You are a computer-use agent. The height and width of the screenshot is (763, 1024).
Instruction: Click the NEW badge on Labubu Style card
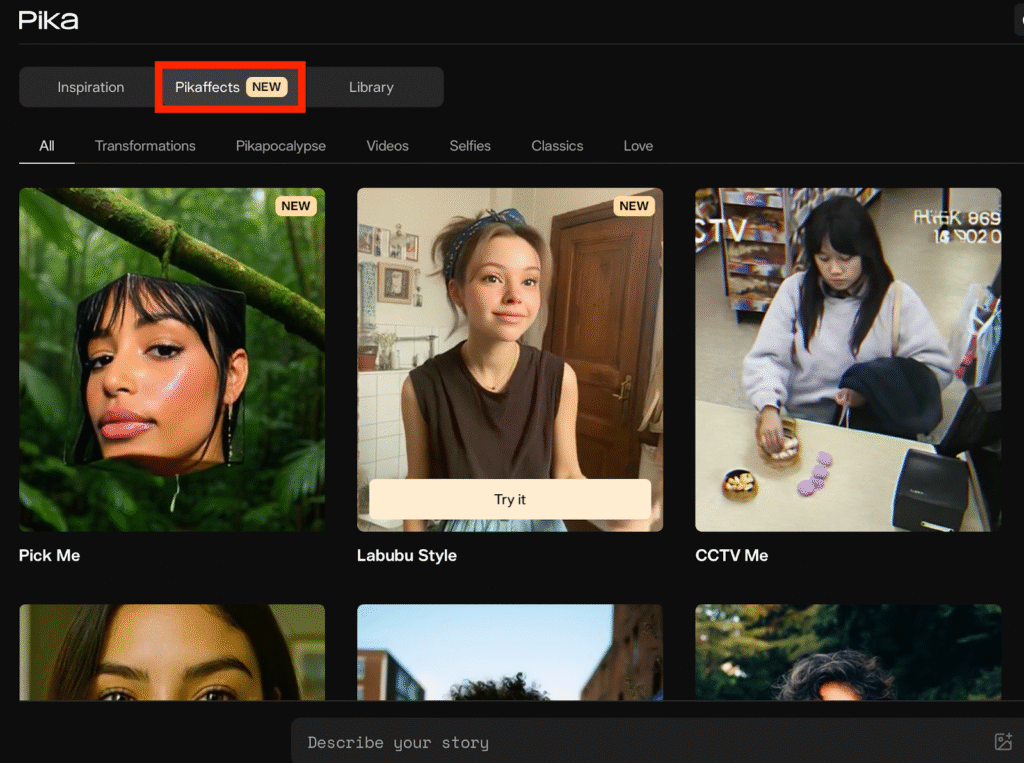[634, 206]
